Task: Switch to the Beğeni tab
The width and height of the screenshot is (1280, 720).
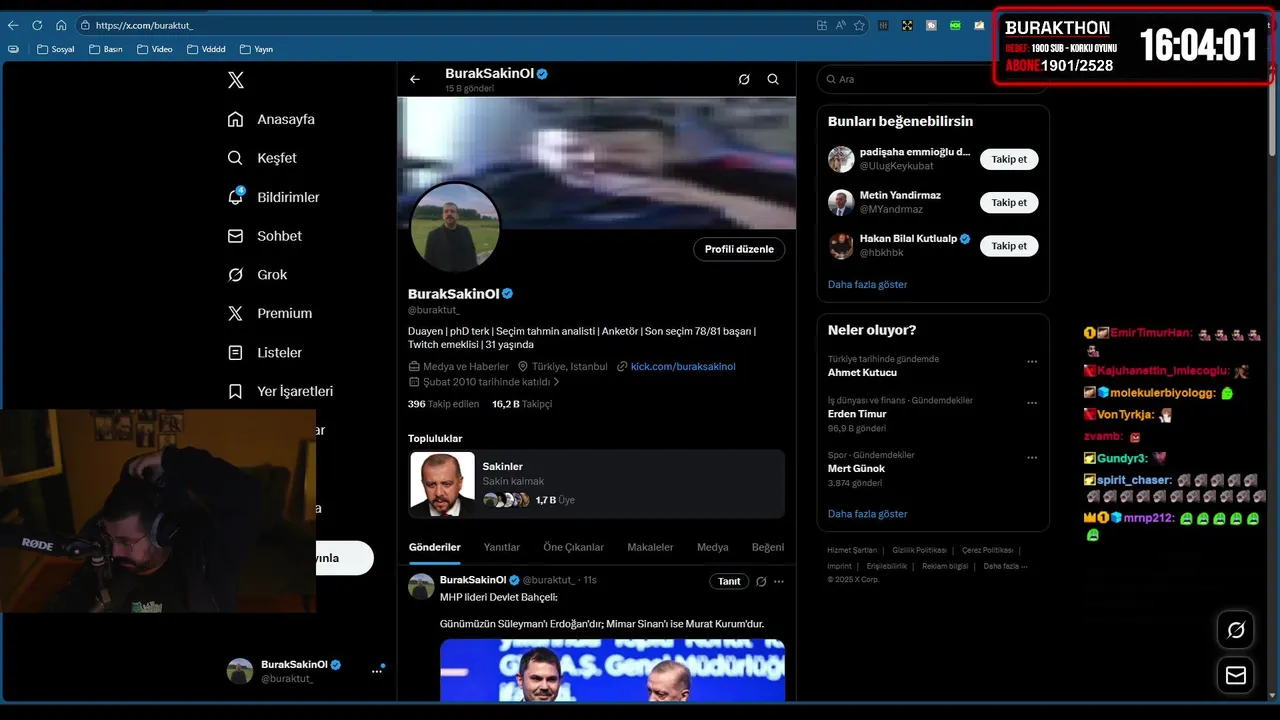Action: (768, 547)
